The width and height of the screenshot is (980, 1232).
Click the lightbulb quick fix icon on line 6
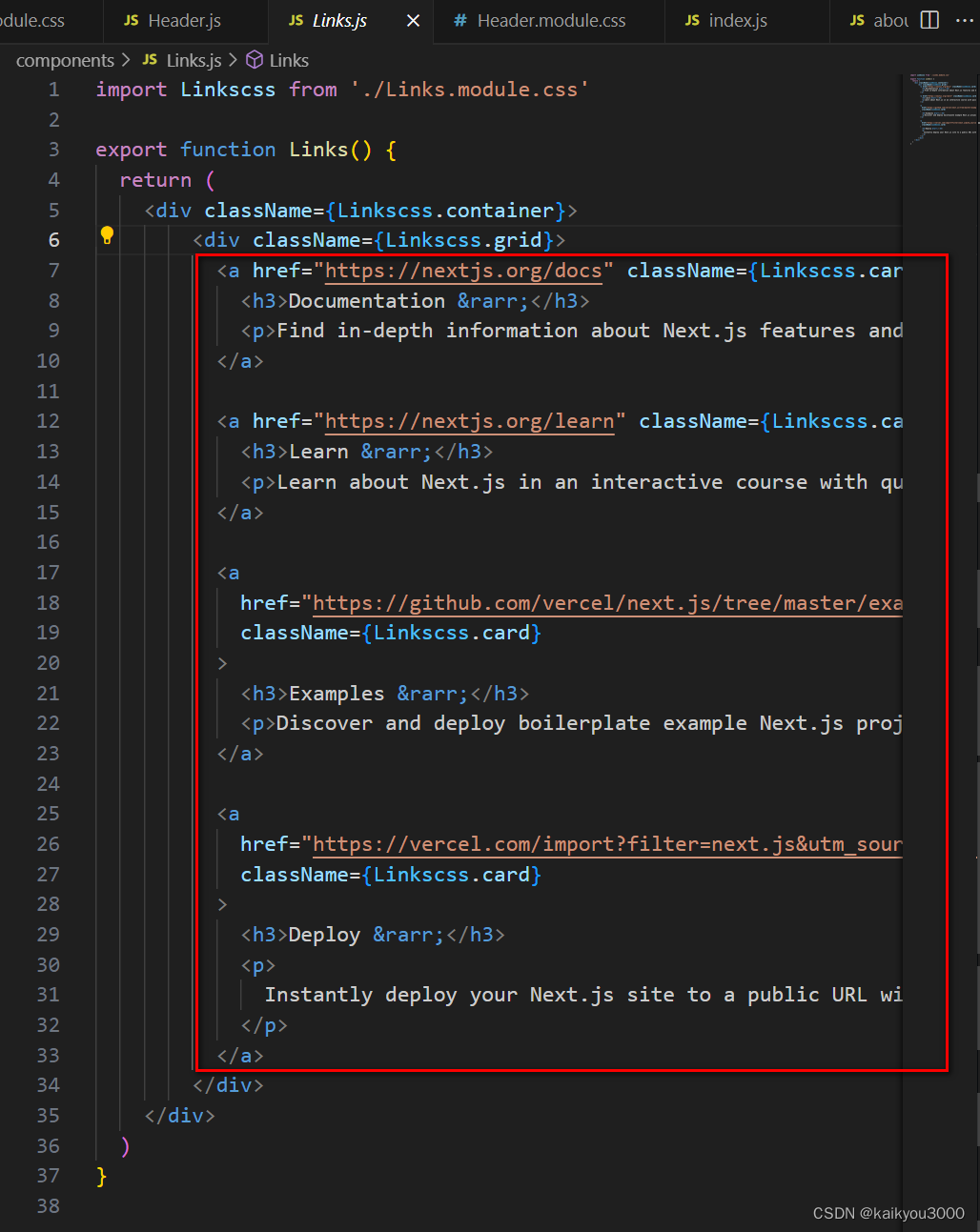coord(107,234)
